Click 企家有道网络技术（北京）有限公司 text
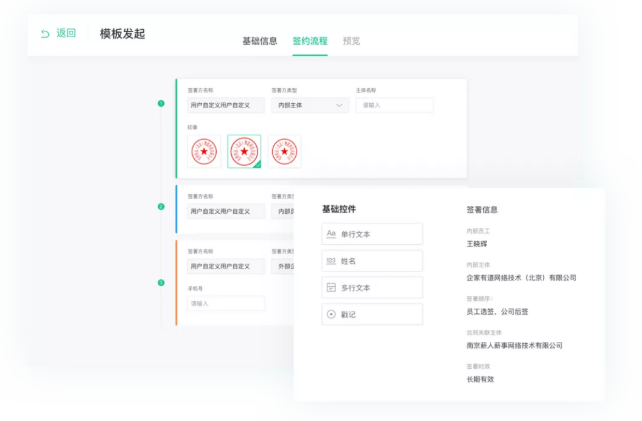 521,278
